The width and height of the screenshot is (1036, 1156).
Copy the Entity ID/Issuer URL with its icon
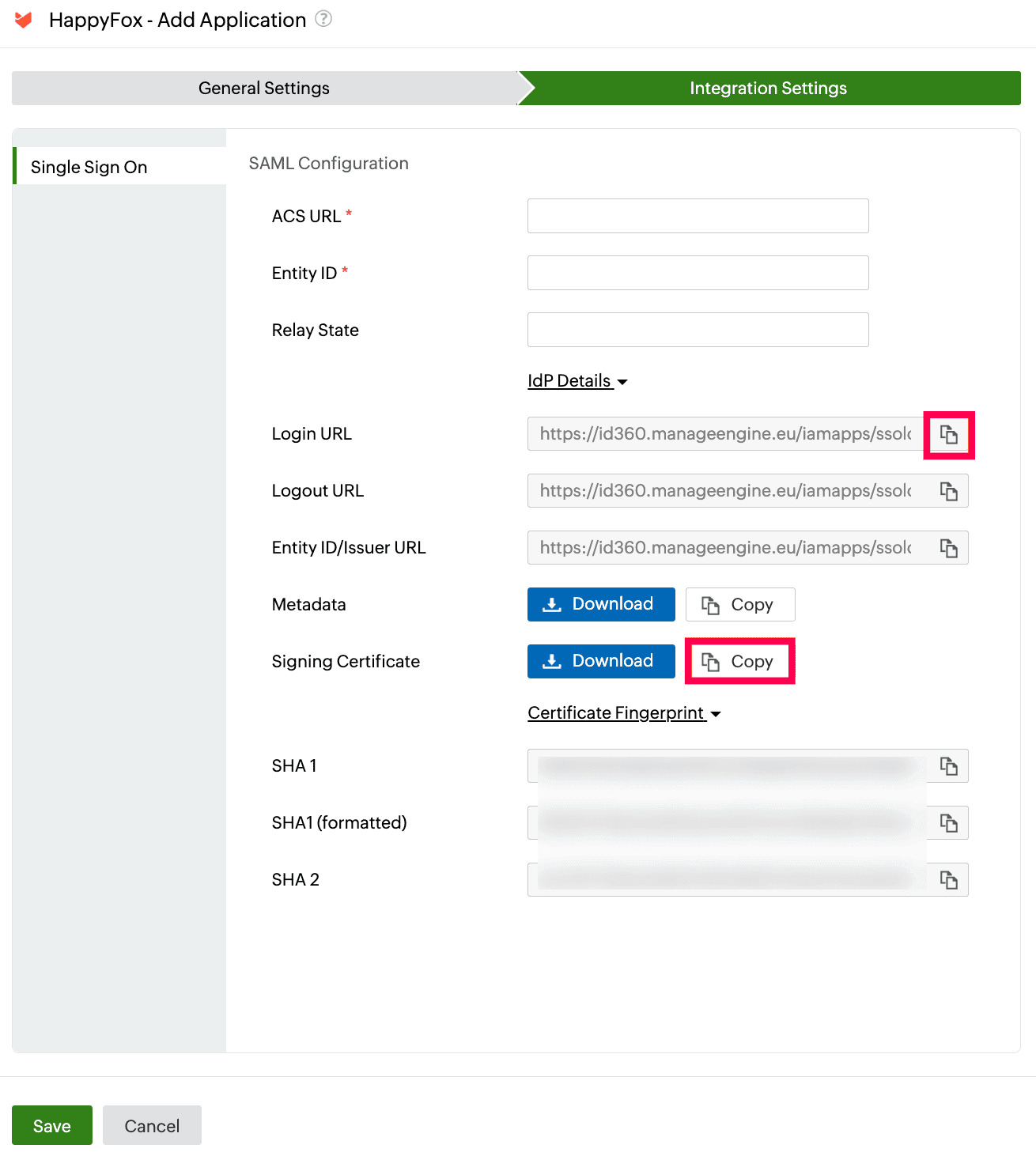point(948,548)
